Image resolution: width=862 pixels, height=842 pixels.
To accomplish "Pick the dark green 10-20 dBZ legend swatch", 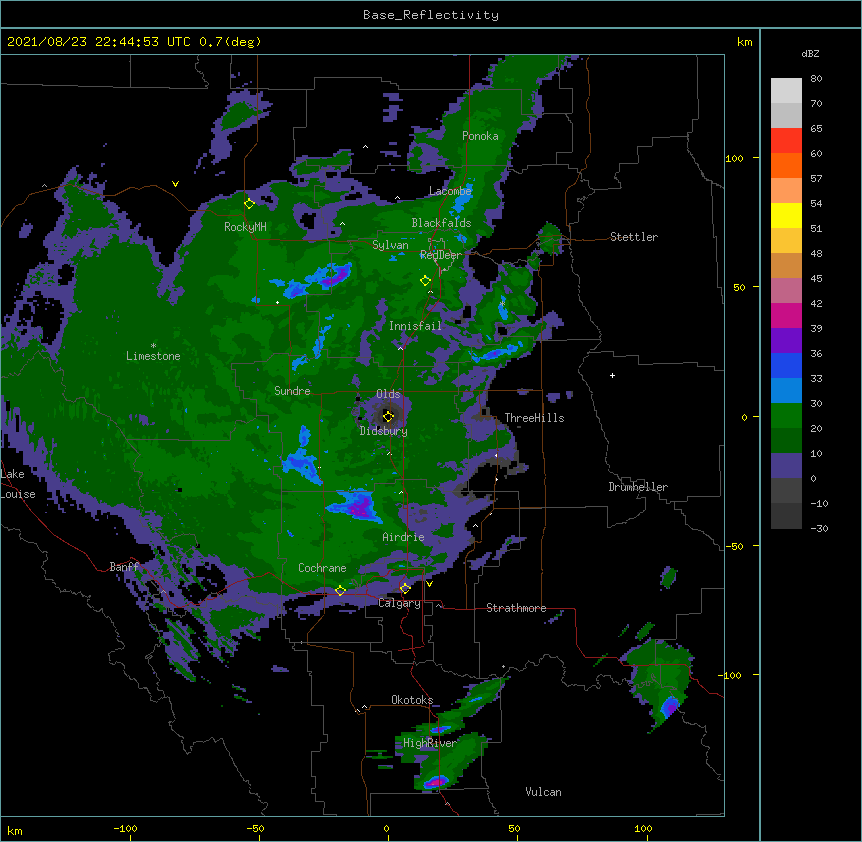I will (x=786, y=441).
